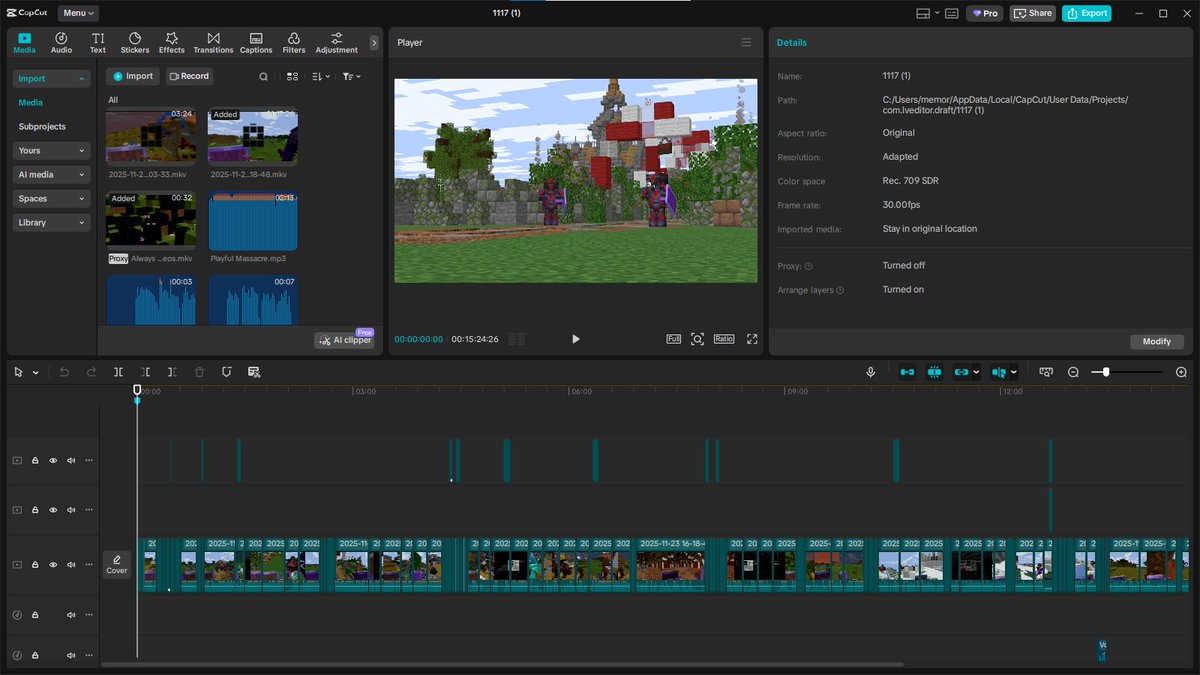The image size is (1200, 675).
Task: Open the Effects tab
Action: click(172, 42)
